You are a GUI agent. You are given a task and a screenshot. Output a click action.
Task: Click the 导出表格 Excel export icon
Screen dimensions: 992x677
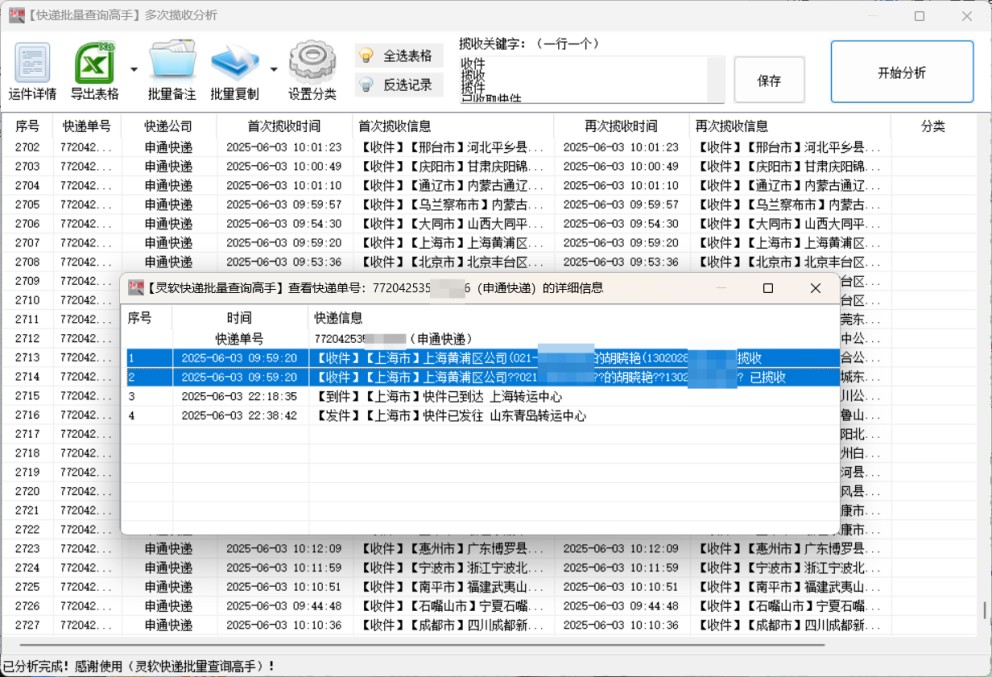[94, 71]
